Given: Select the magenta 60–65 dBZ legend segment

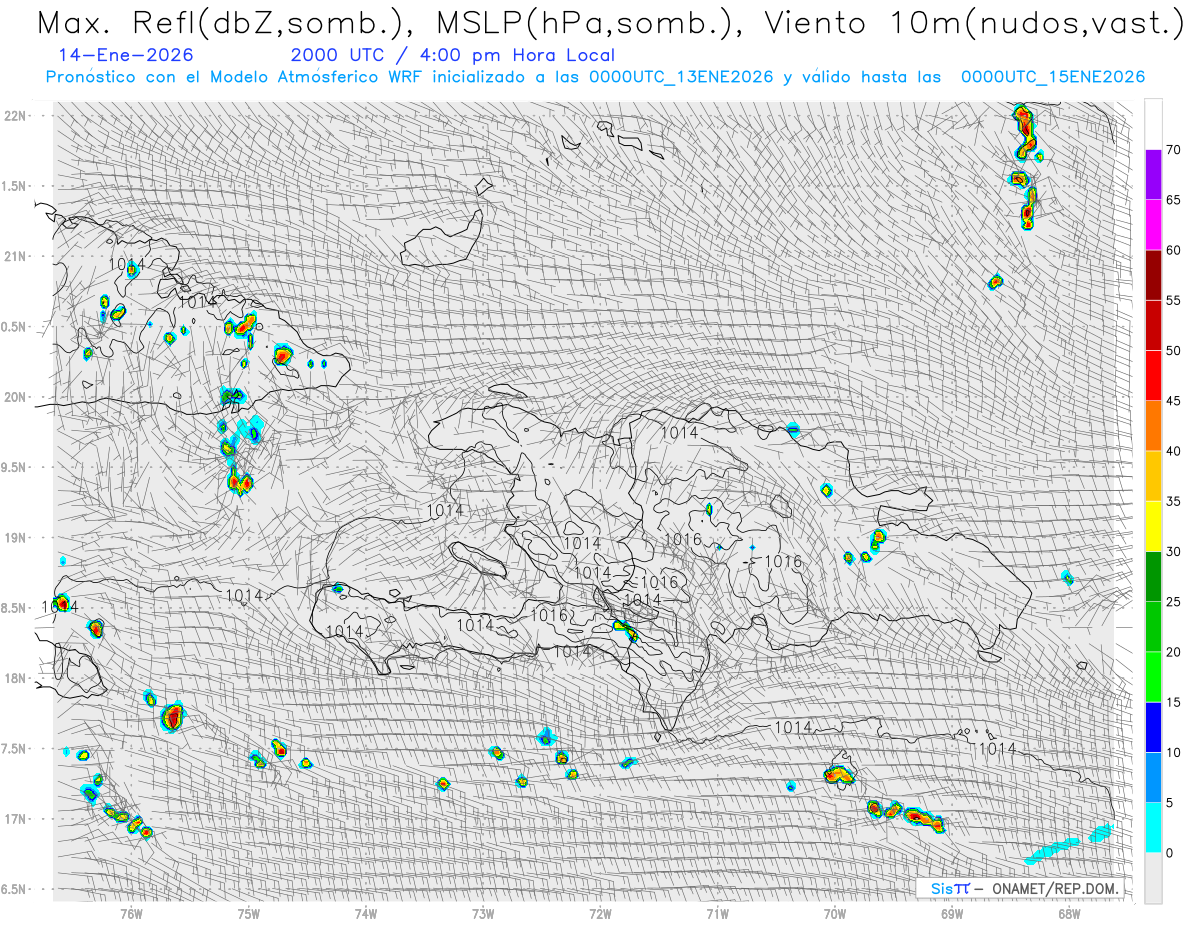Looking at the screenshot, I should click(x=1153, y=225).
